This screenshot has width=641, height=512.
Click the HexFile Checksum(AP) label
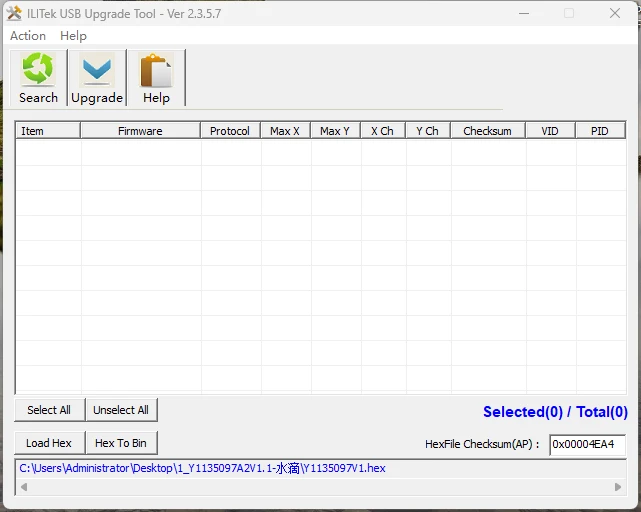pyautogui.click(x=482, y=444)
